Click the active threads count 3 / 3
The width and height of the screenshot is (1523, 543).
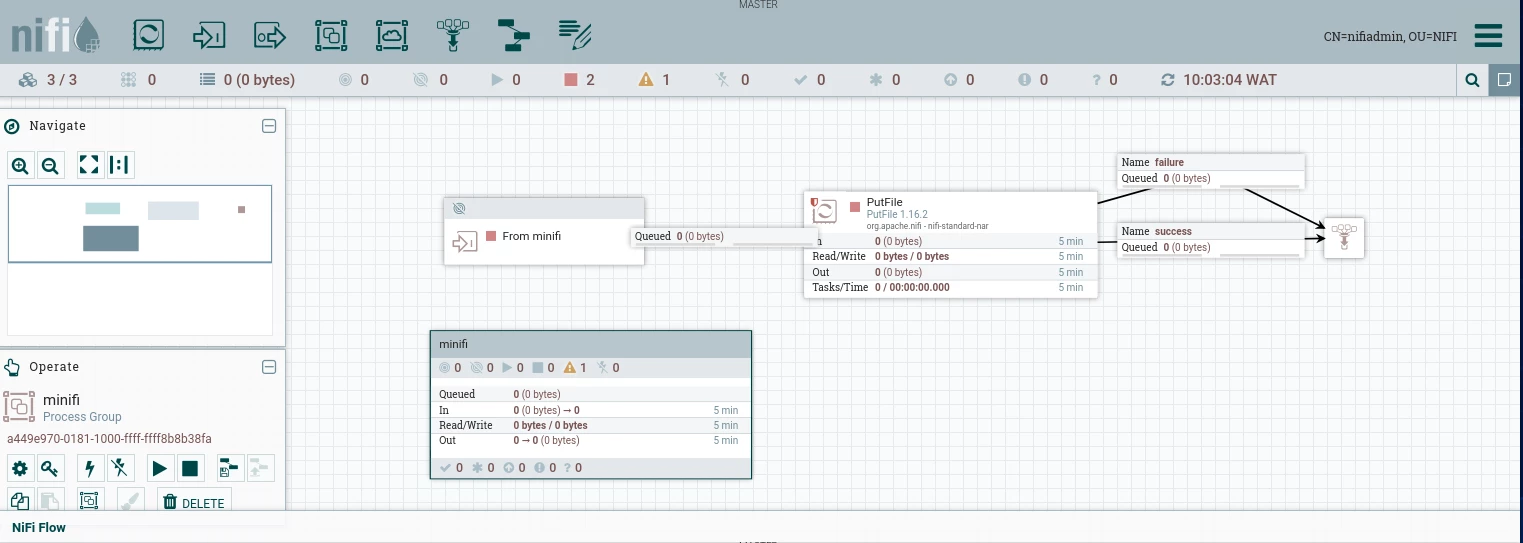tap(48, 80)
